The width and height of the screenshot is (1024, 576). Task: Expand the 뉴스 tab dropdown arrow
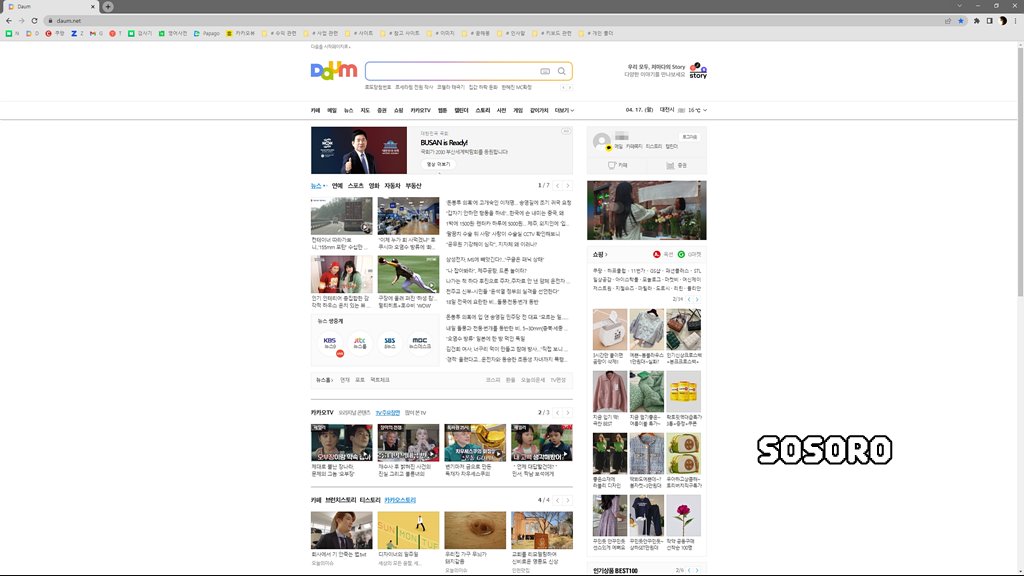(325, 186)
